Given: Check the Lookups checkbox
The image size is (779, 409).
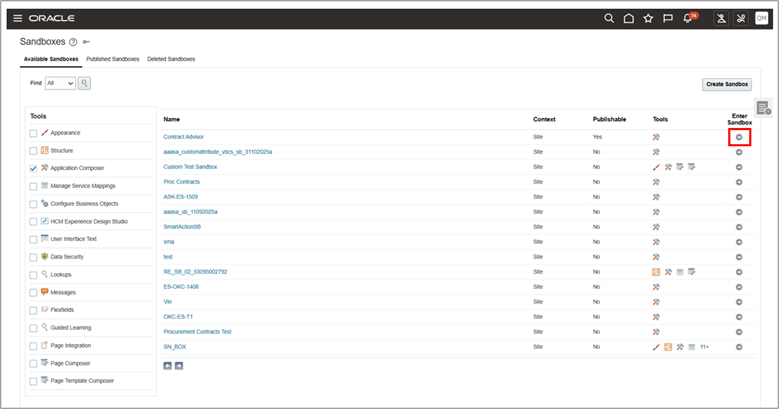Looking at the screenshot, I should 33,275.
